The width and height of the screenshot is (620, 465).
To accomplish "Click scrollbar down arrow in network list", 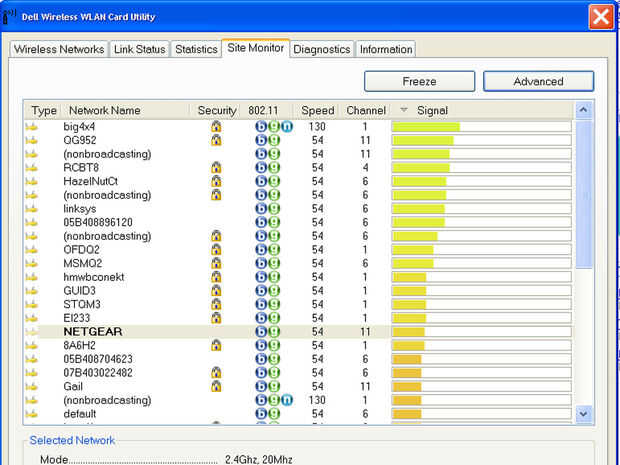I will (x=584, y=414).
